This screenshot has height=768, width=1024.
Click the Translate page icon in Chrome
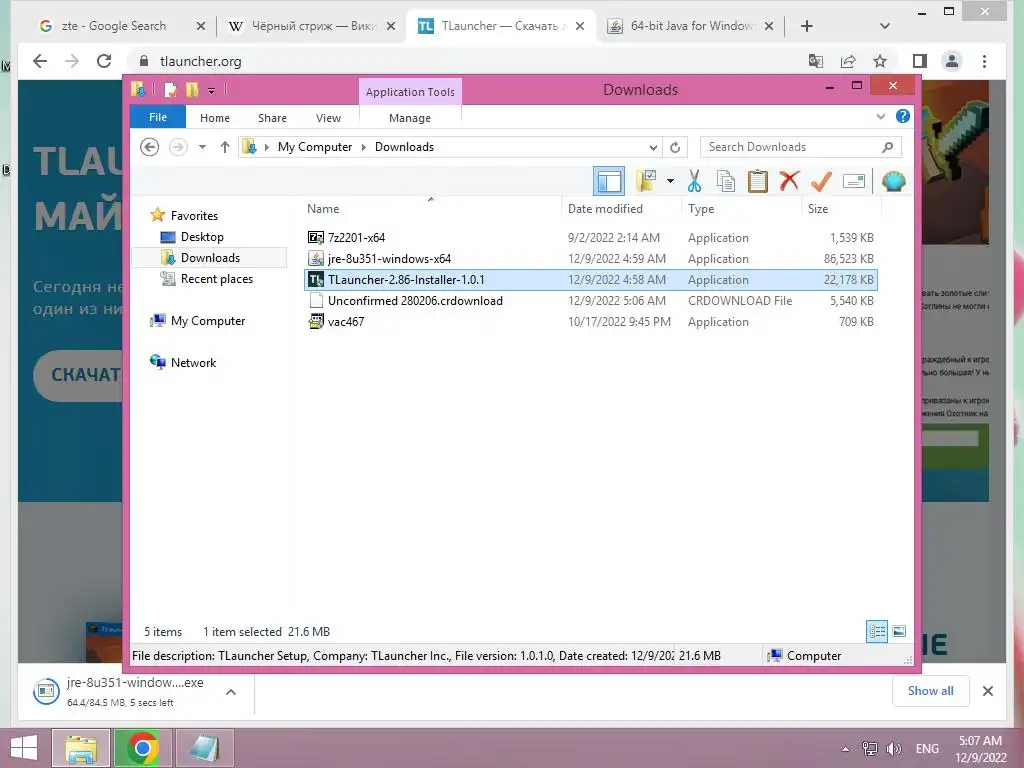(x=816, y=61)
